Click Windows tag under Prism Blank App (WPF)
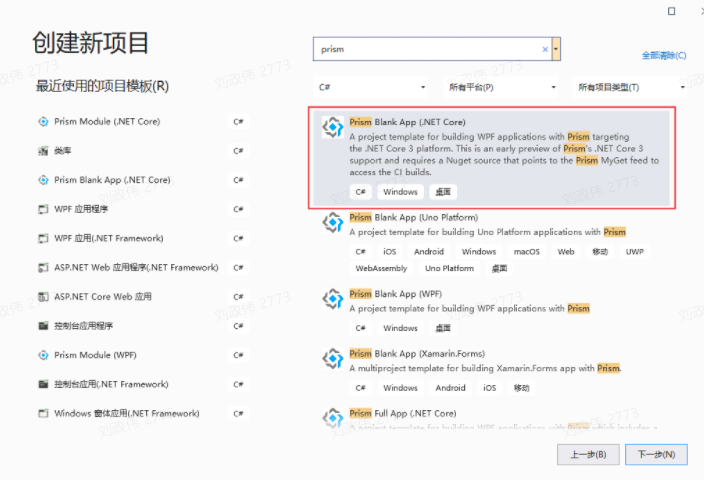Viewport: 704px width, 480px height. pyautogui.click(x=400, y=328)
